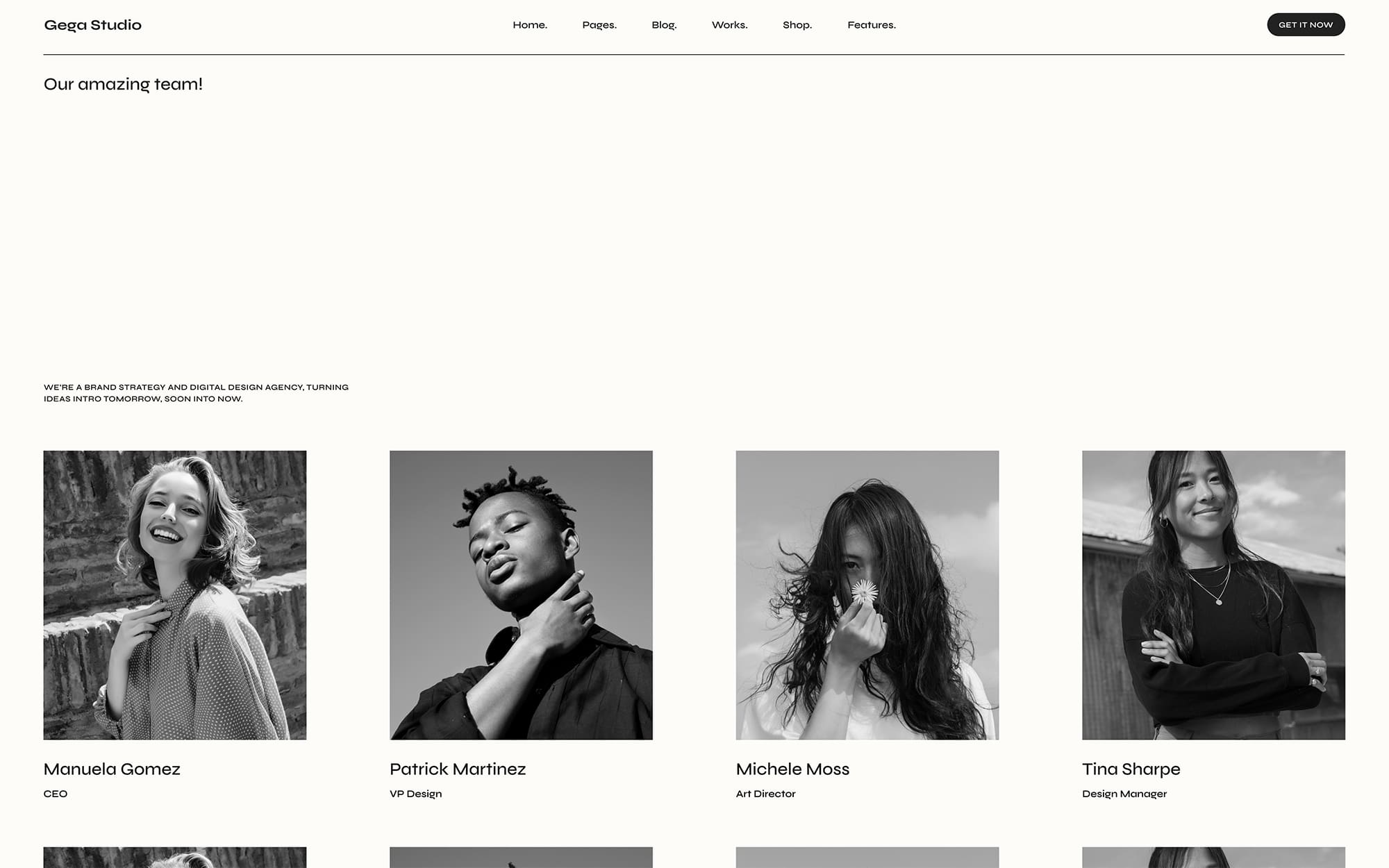Select the second-row last team photo
This screenshot has width=1389, height=868.
click(x=1213, y=857)
